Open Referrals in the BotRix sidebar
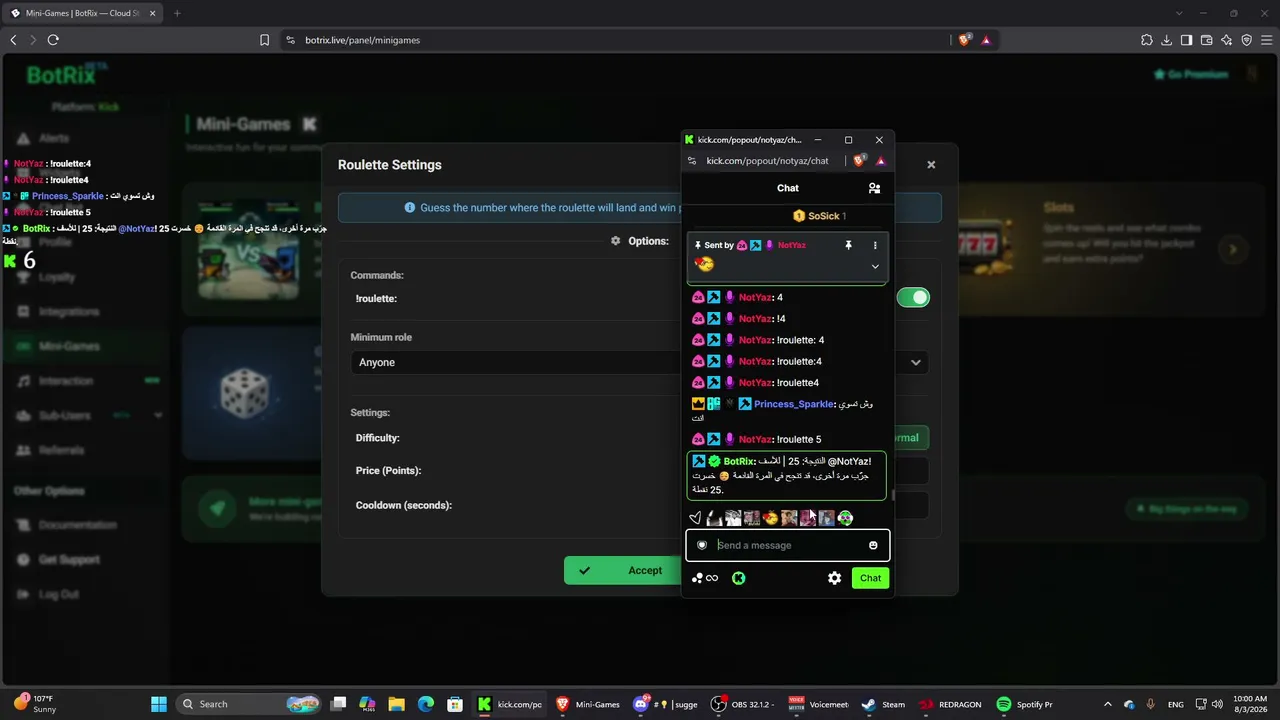Viewport: 1280px width, 720px height. click(x=61, y=450)
